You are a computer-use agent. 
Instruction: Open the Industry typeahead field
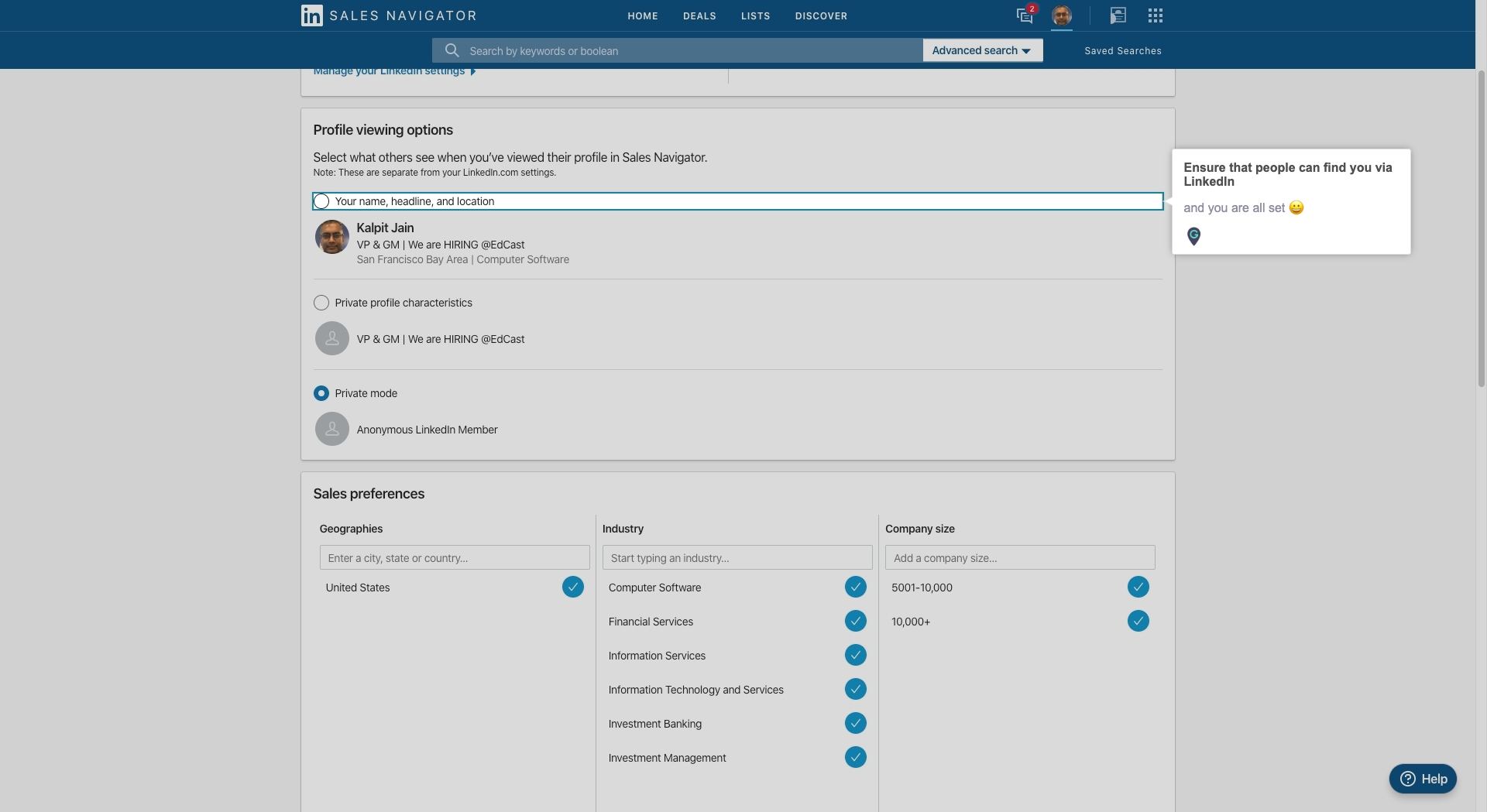(x=737, y=557)
